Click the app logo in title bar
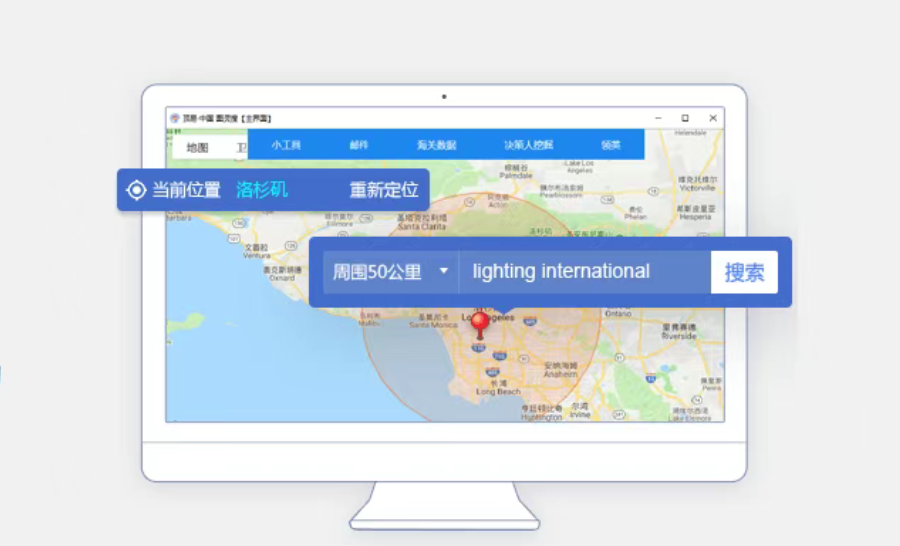This screenshot has width=900, height=546. click(x=174, y=118)
